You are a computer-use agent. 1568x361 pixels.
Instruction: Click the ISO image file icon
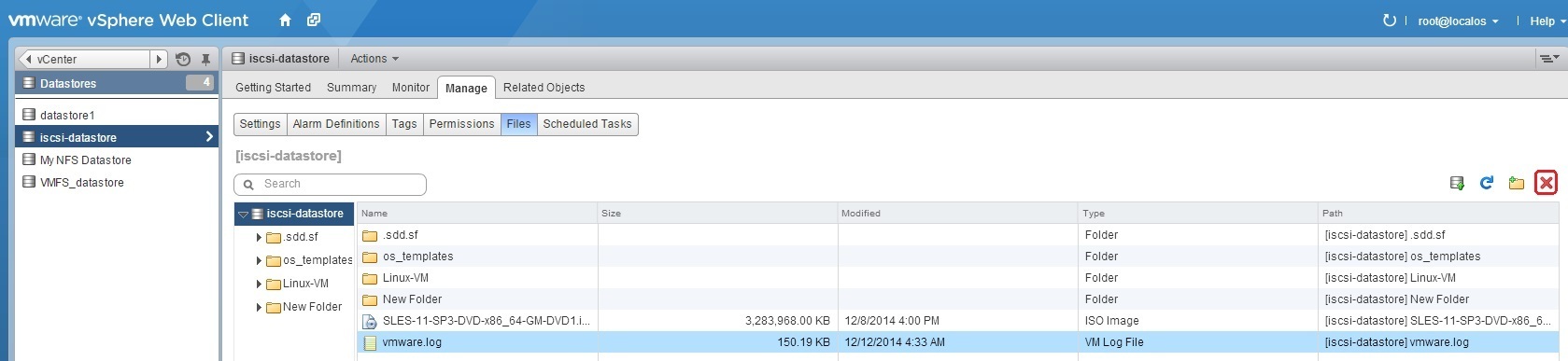369,321
